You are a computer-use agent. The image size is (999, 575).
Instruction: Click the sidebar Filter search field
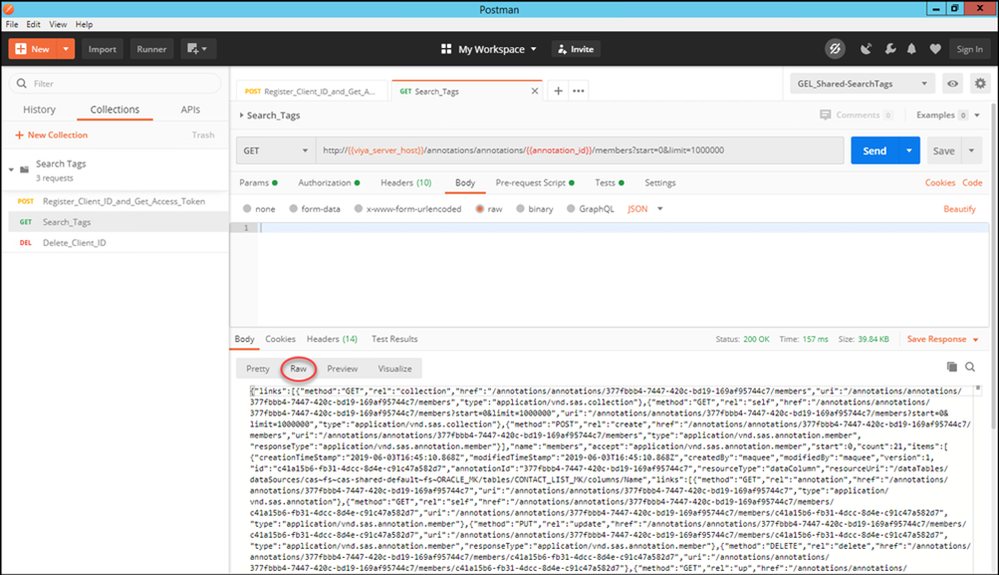(115, 83)
